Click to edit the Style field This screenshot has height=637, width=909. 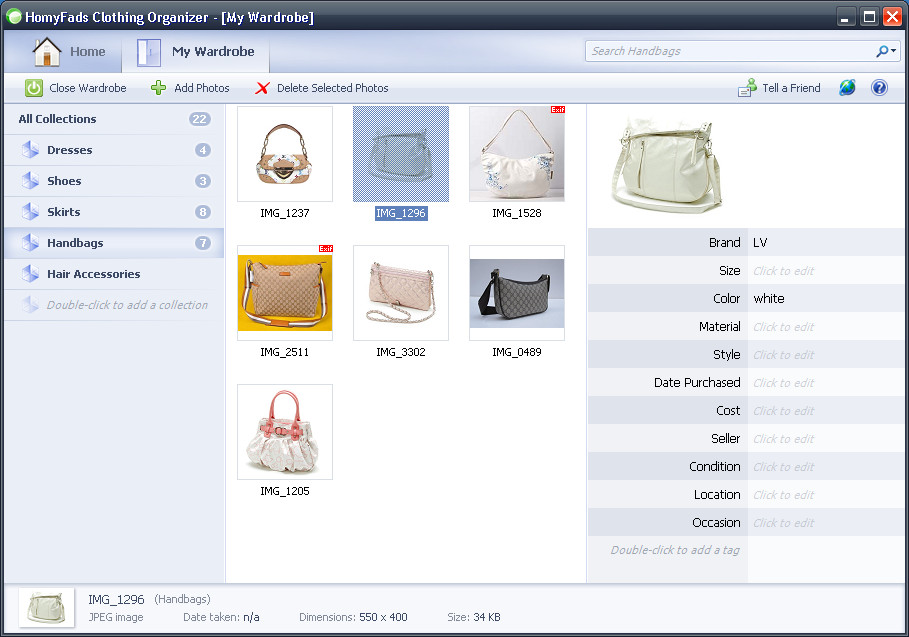click(826, 355)
